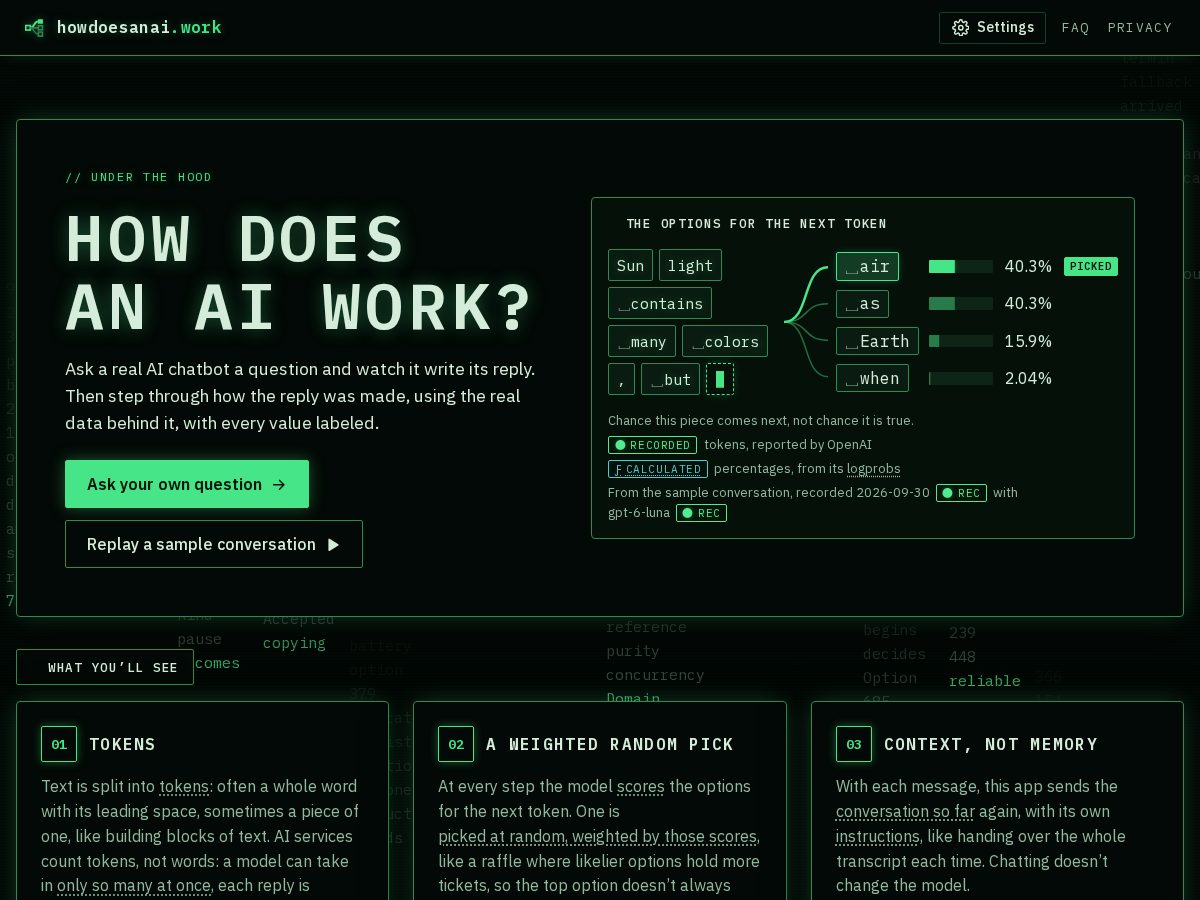1200x900 pixels.
Task: Choose the "air" next-token option
Action: click(867, 266)
